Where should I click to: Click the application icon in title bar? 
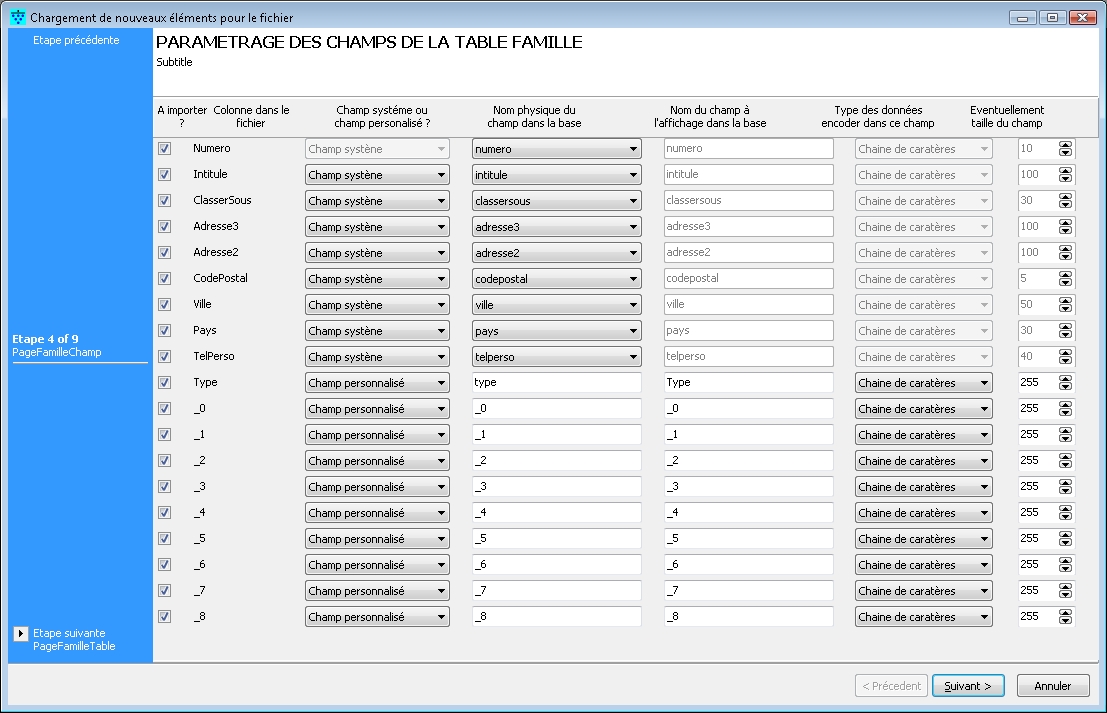pyautogui.click(x=17, y=18)
